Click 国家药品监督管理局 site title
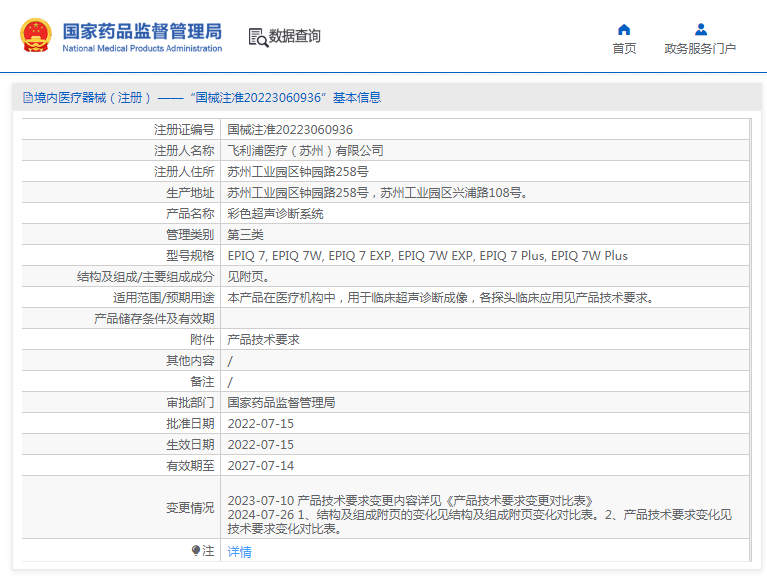This screenshot has width=767, height=579. (142, 31)
